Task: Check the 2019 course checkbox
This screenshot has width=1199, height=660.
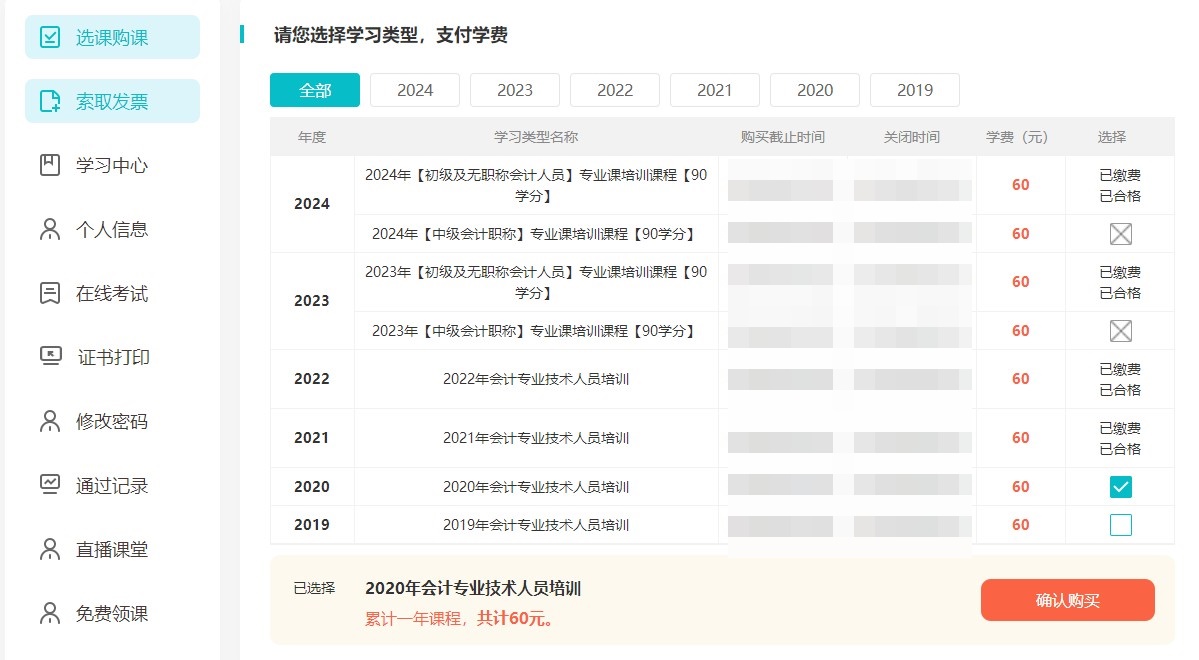Action: pos(1120,525)
